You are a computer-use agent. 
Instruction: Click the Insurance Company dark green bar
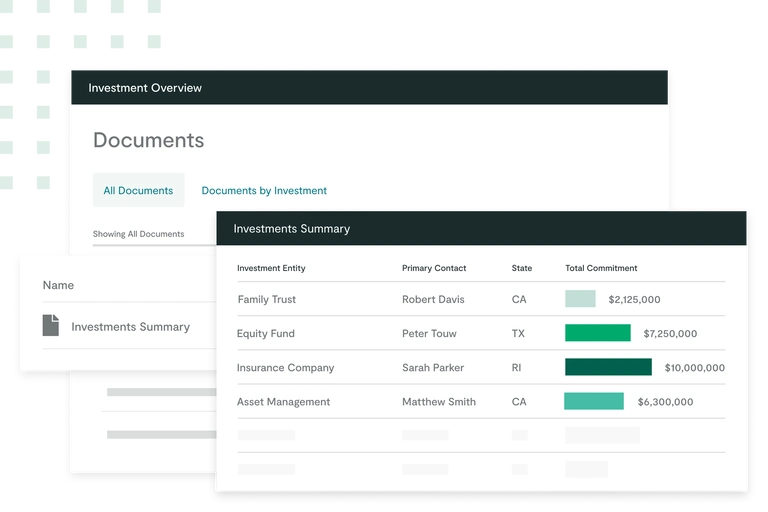pos(608,367)
